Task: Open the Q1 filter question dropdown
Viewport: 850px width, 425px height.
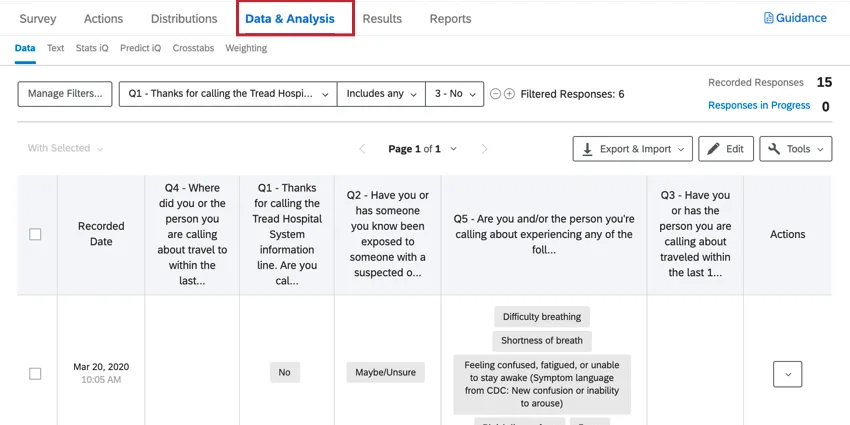Action: coord(227,94)
